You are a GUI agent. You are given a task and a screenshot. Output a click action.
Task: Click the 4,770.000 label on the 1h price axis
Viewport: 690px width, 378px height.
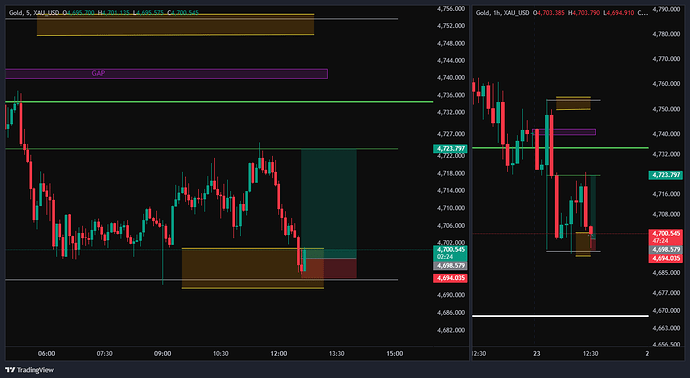pyautogui.click(x=667, y=59)
